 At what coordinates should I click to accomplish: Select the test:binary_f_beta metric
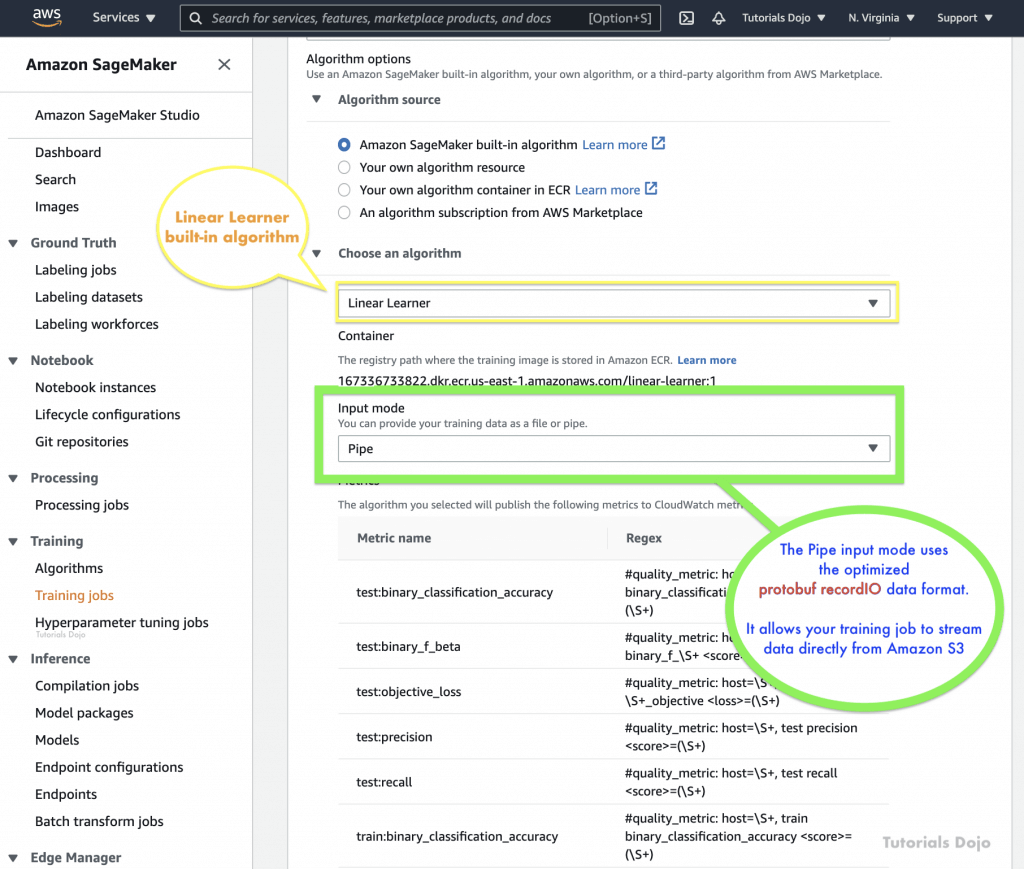[x=408, y=646]
